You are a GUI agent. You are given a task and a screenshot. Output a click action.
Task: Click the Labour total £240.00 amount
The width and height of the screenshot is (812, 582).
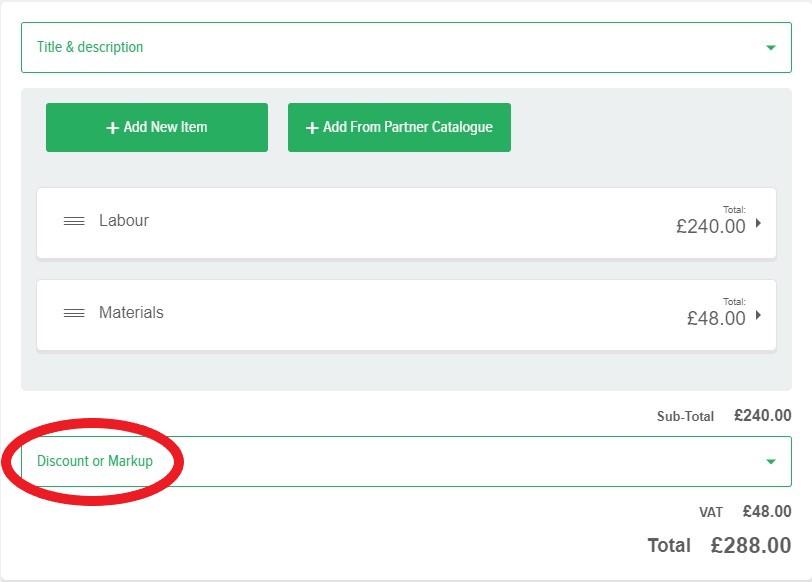pos(711,227)
